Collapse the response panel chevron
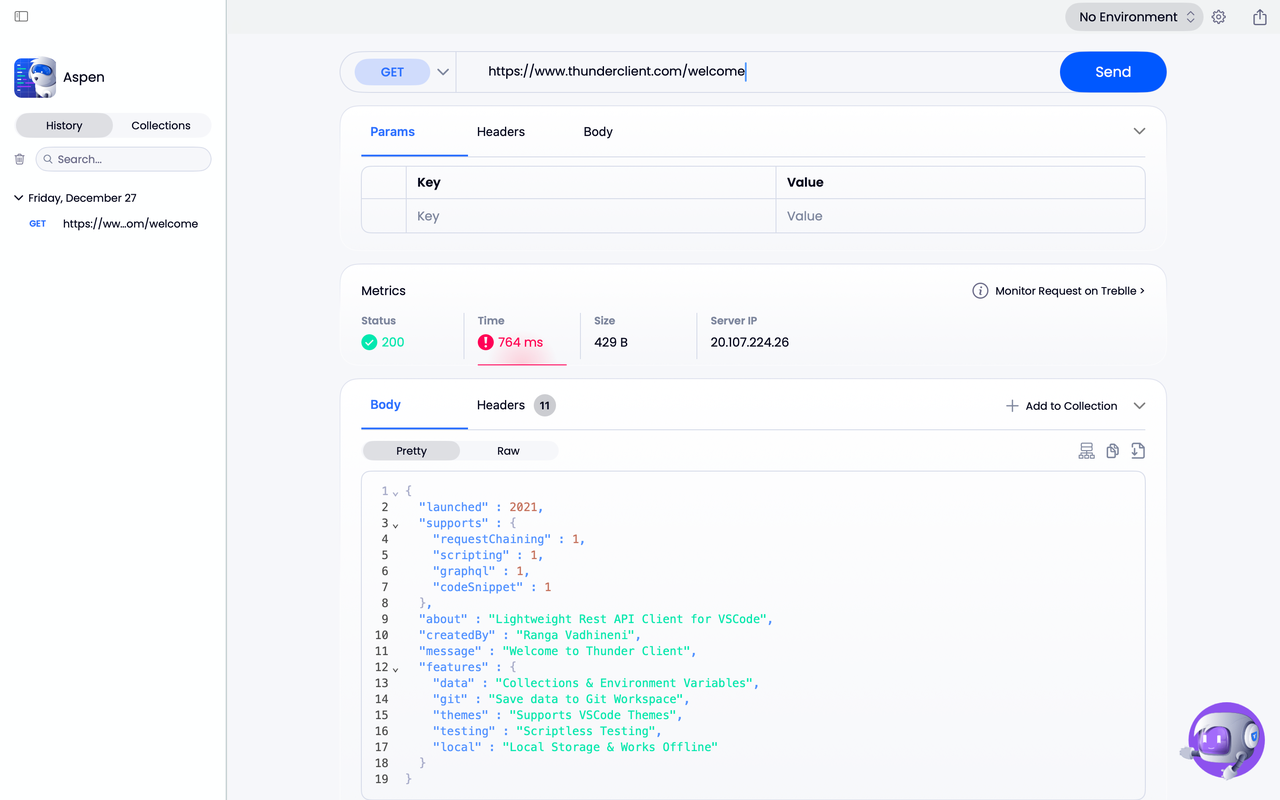 [x=1139, y=406]
